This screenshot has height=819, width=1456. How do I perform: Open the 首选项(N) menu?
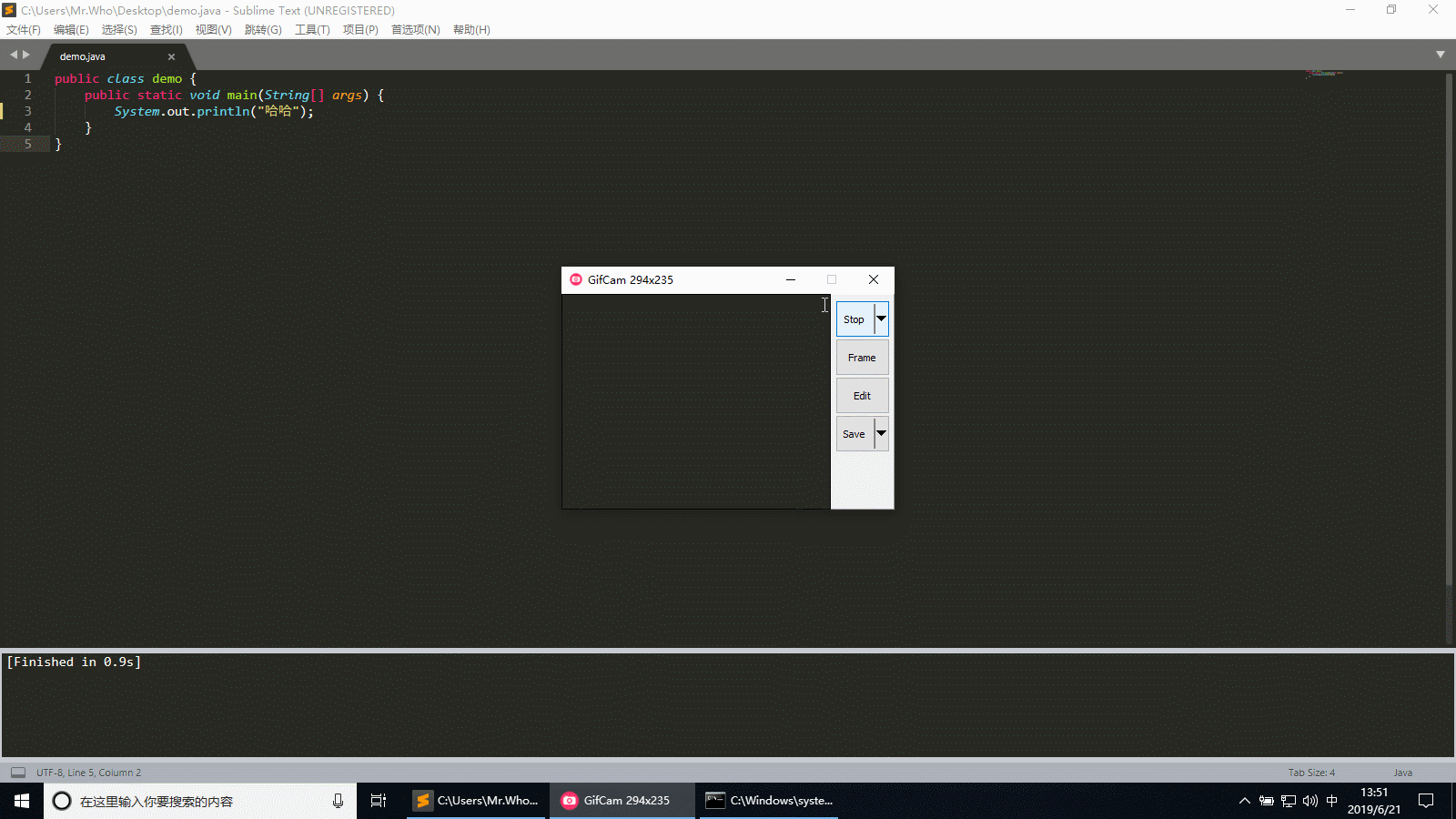(x=416, y=30)
